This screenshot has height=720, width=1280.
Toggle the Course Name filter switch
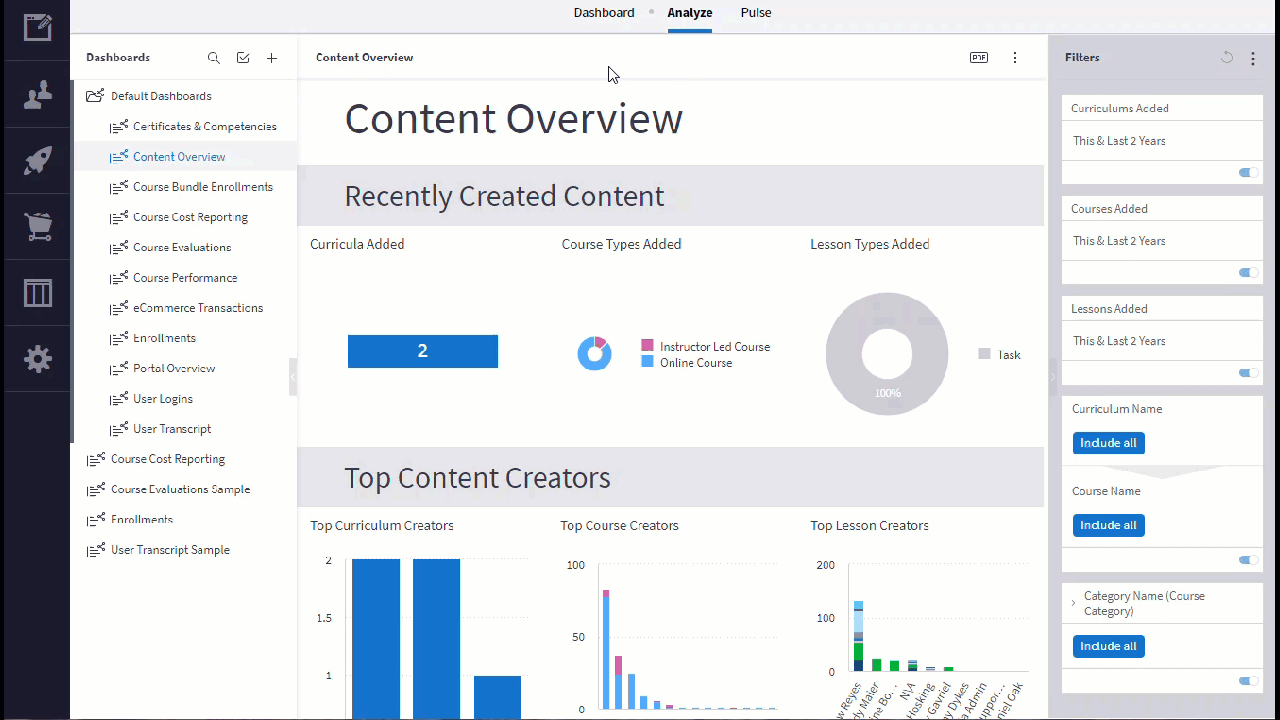pos(1248,560)
